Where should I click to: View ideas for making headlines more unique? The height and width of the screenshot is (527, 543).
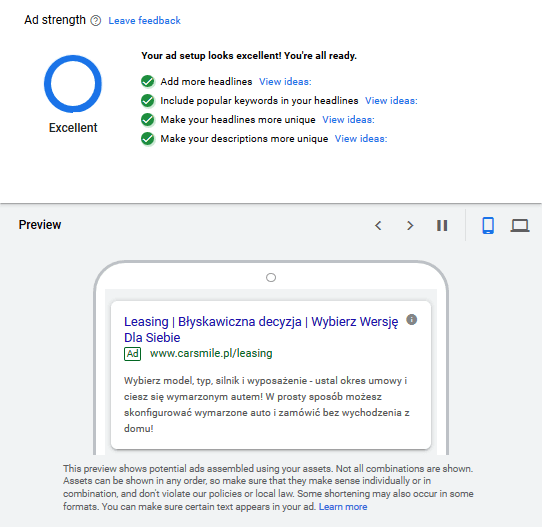pyautogui.click(x=348, y=120)
